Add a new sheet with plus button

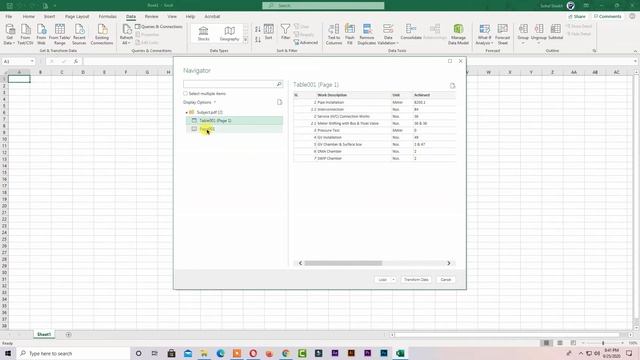coord(68,334)
